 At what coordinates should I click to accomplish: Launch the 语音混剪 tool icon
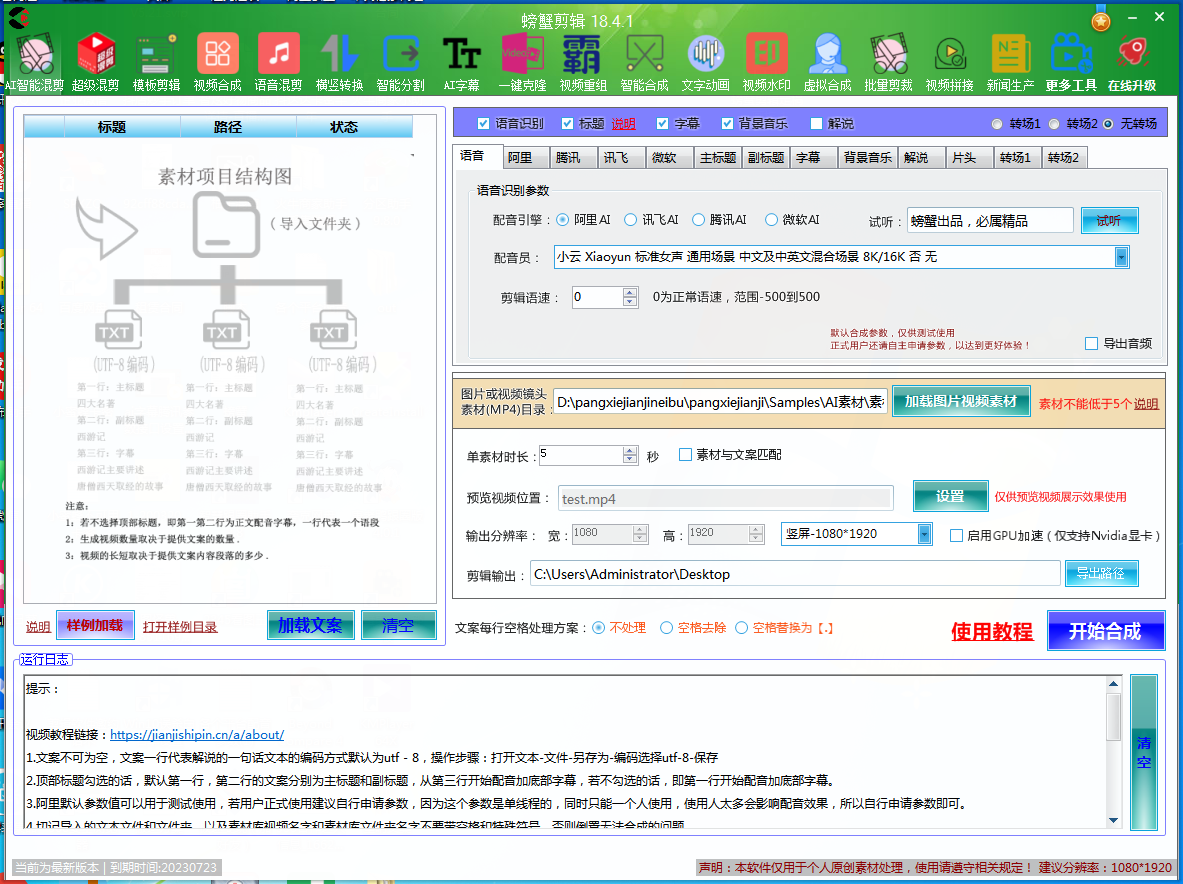(x=278, y=62)
